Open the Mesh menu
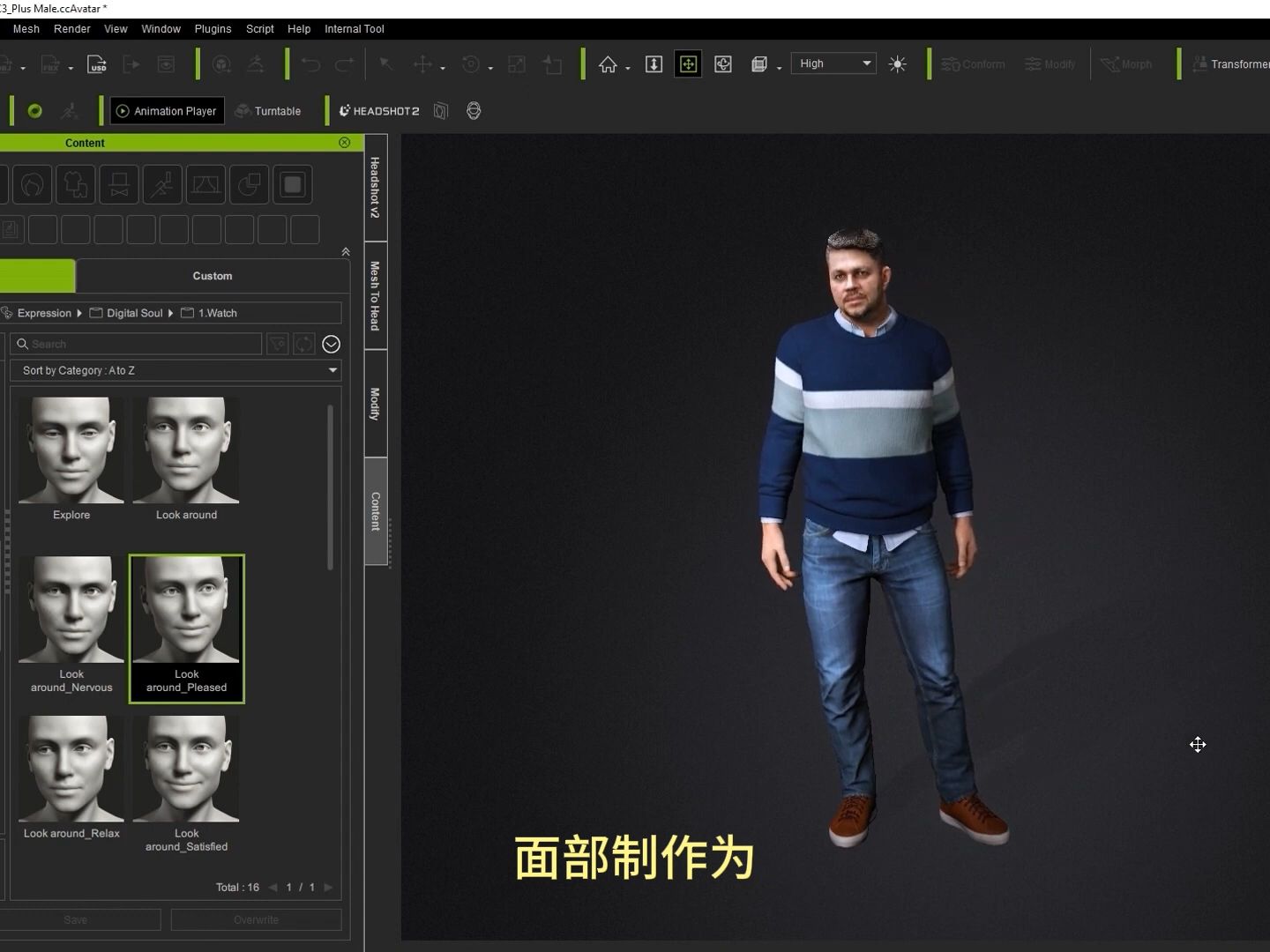1270x952 pixels. 26,29
